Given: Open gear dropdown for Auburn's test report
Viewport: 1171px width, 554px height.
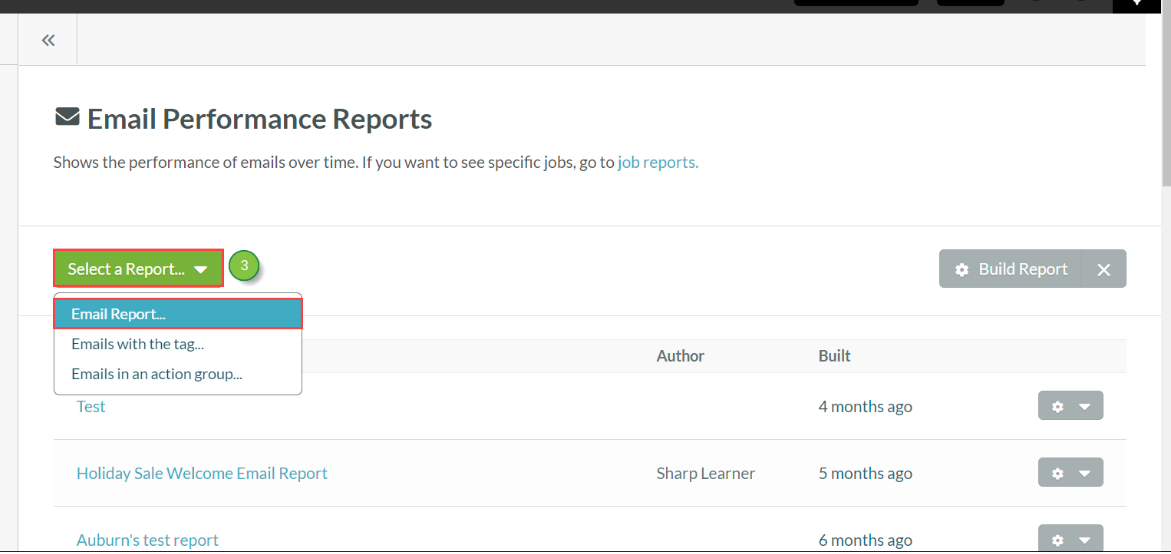Looking at the screenshot, I should pyautogui.click(x=1070, y=538).
